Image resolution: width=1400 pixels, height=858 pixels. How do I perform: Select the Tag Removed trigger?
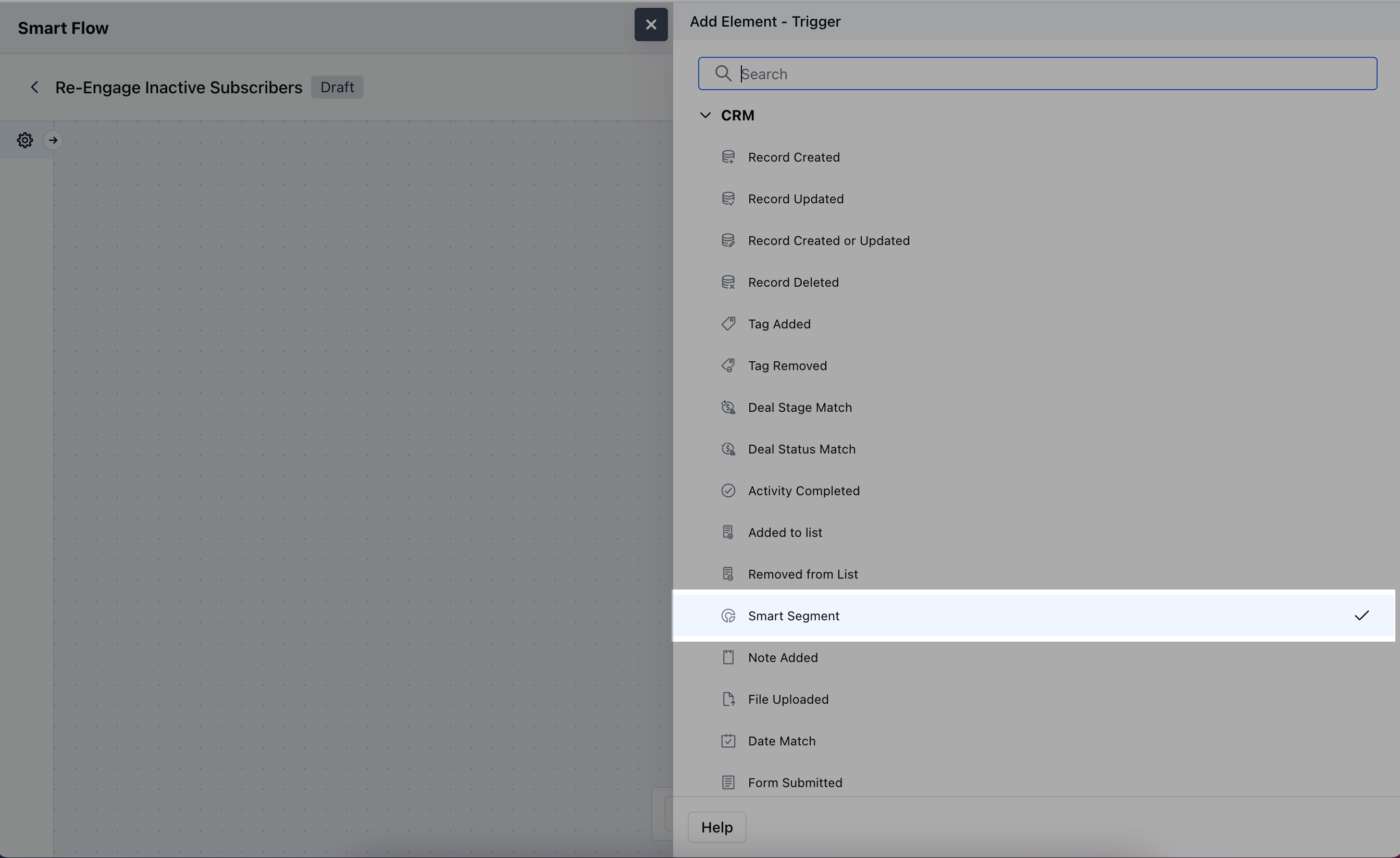[x=787, y=365]
